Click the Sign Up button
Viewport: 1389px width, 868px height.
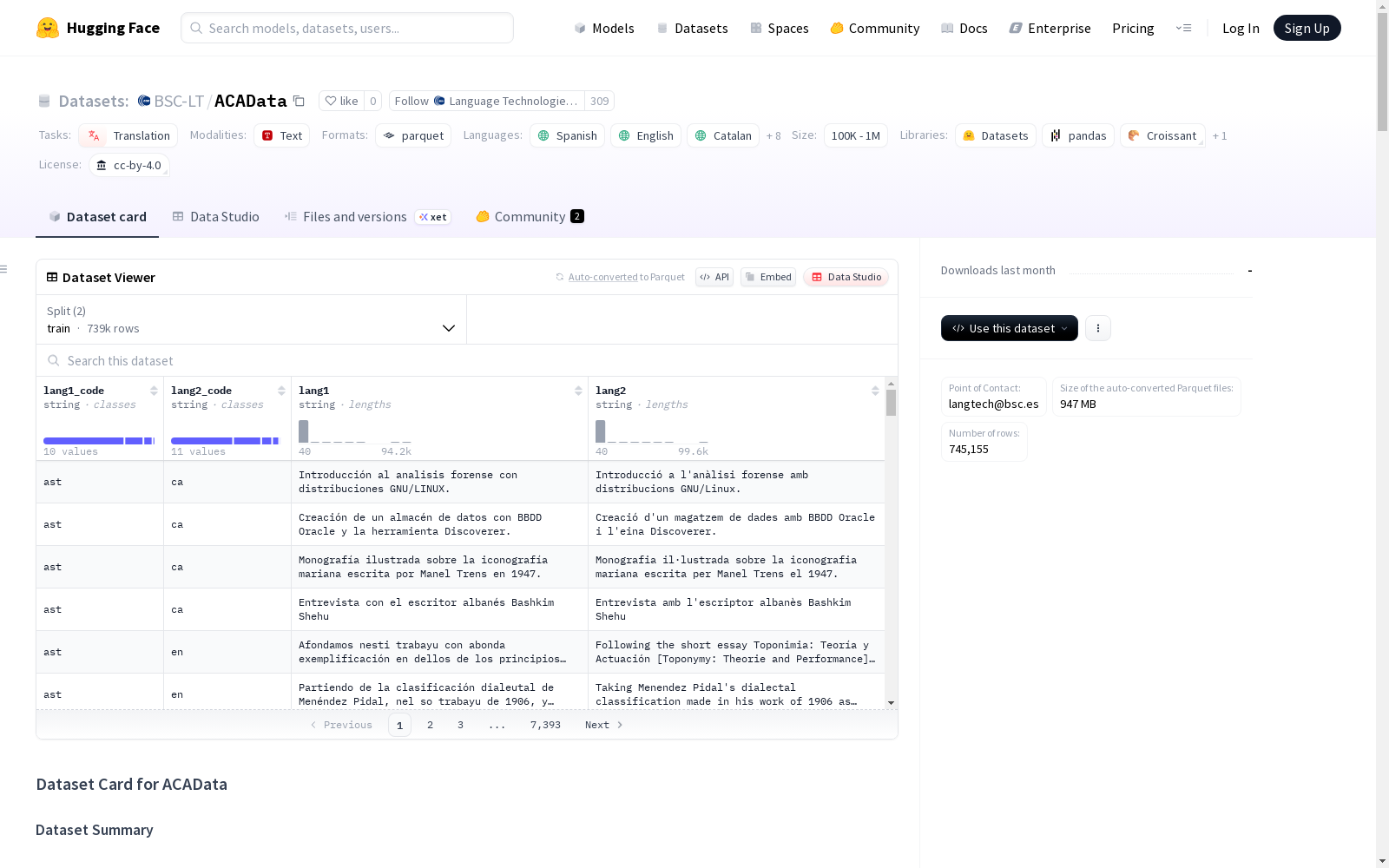point(1307,28)
